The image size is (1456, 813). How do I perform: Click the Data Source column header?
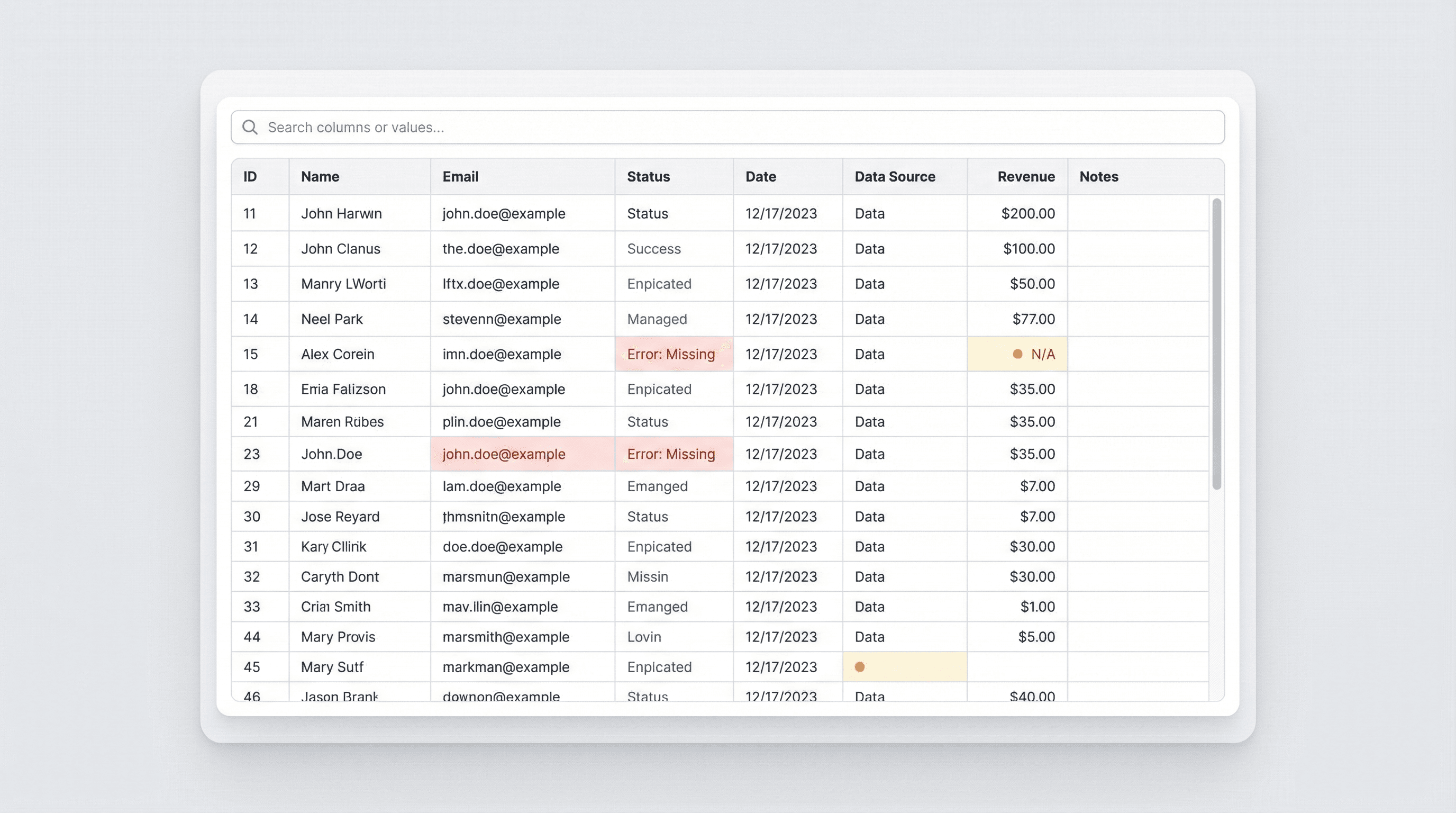(895, 176)
